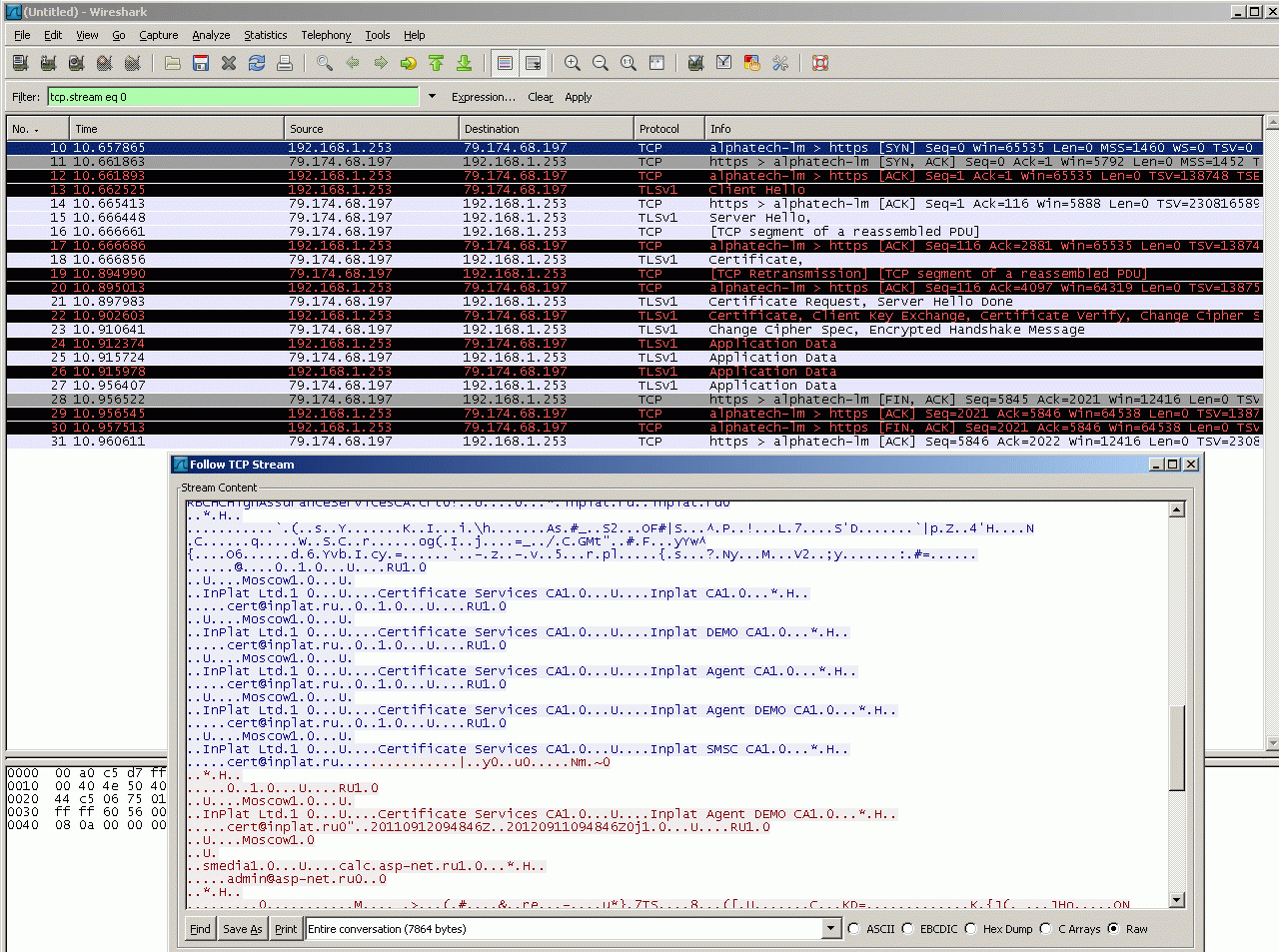Sort packets by Time column header

point(177,129)
